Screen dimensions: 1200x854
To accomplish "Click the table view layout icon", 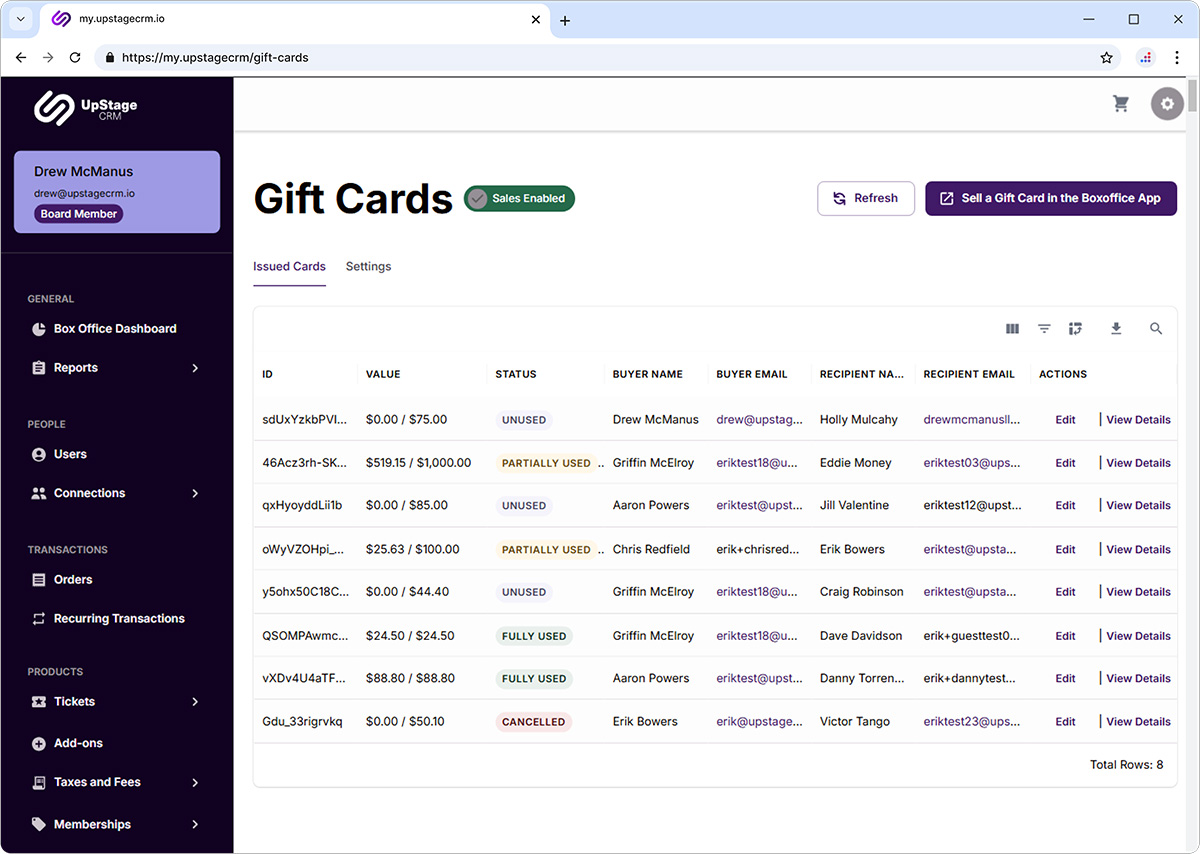I will pos(1075,329).
